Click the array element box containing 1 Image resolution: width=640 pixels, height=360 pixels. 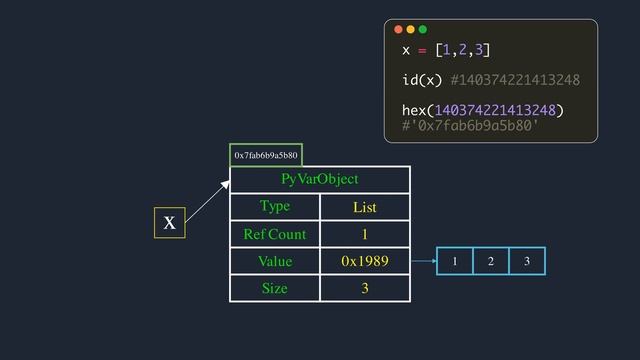455,261
